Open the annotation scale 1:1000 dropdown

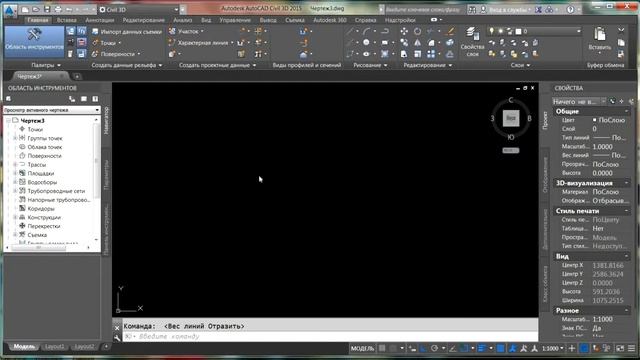point(553,348)
